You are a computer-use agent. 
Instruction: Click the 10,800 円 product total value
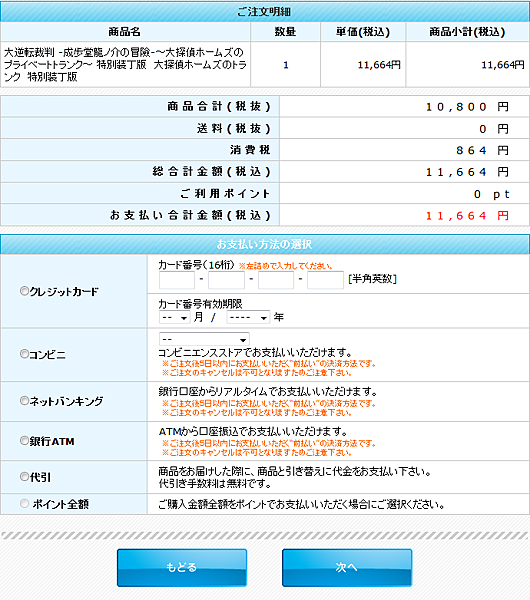point(467,107)
